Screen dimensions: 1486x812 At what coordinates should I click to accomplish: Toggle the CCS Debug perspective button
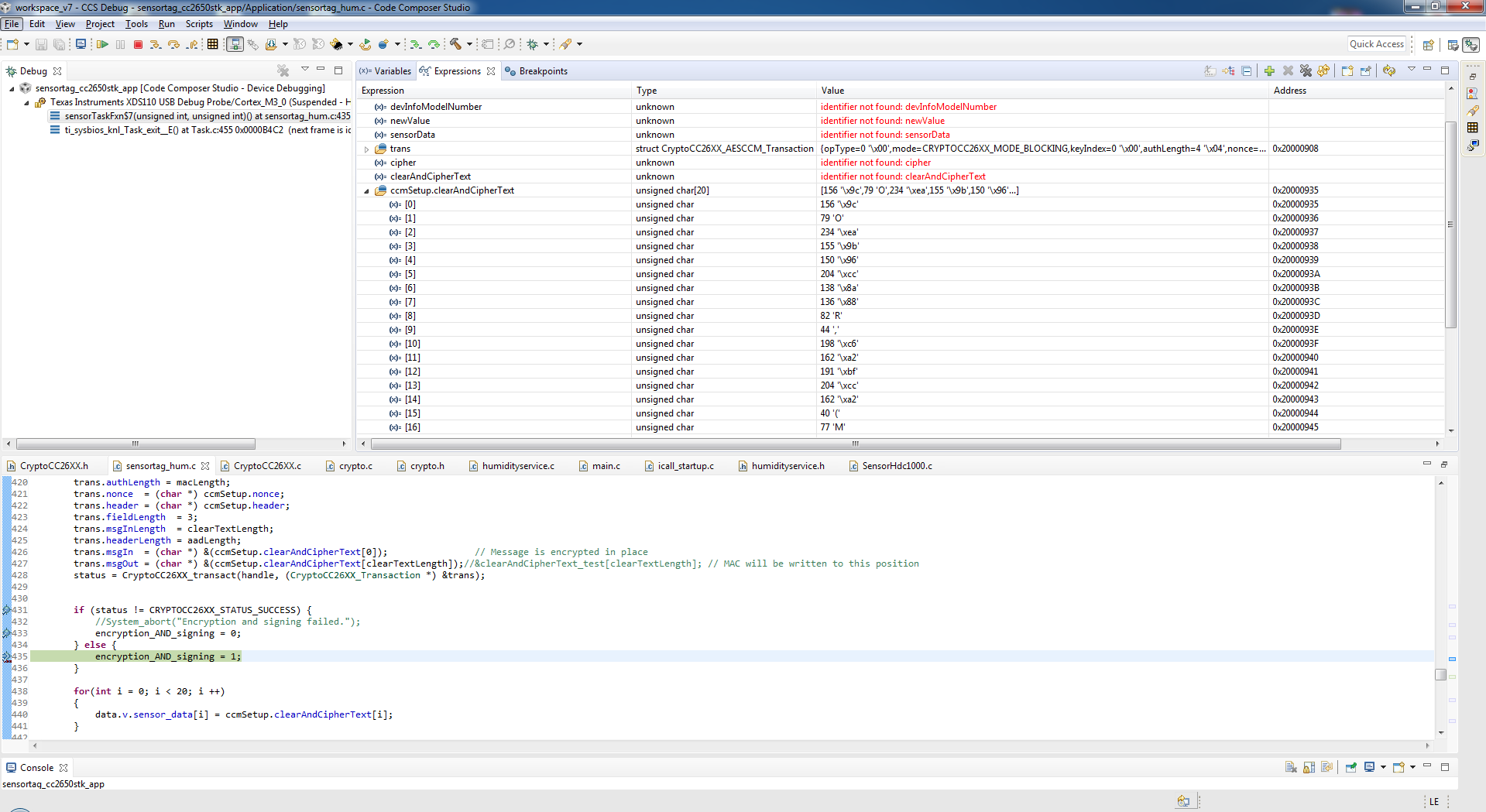tap(1471, 45)
